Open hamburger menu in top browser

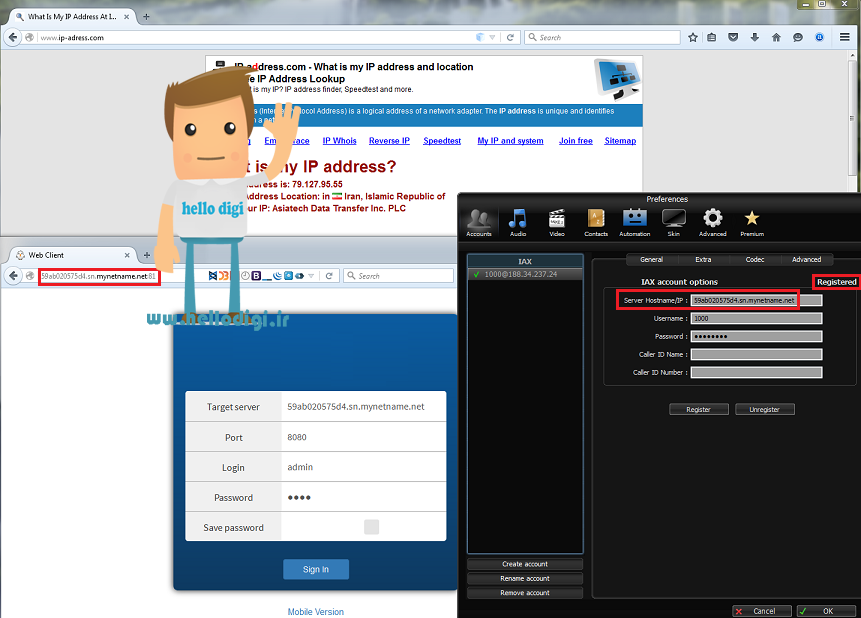(x=845, y=37)
